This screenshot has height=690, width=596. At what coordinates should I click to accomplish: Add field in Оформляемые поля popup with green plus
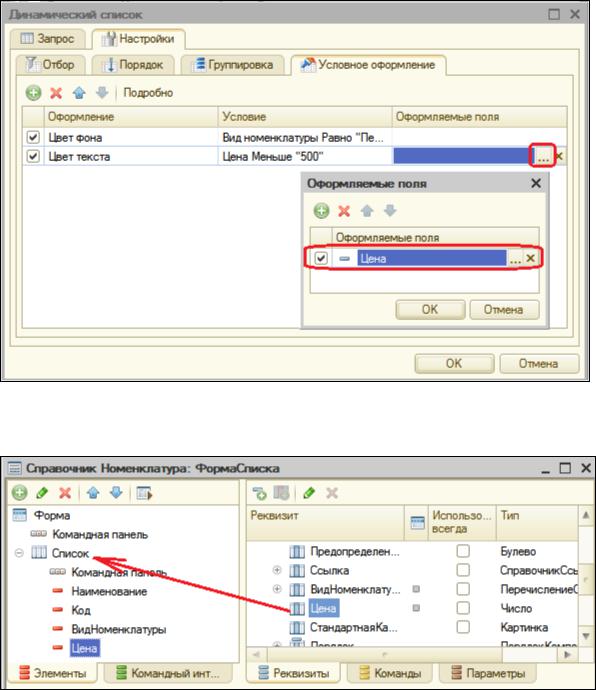coord(321,211)
